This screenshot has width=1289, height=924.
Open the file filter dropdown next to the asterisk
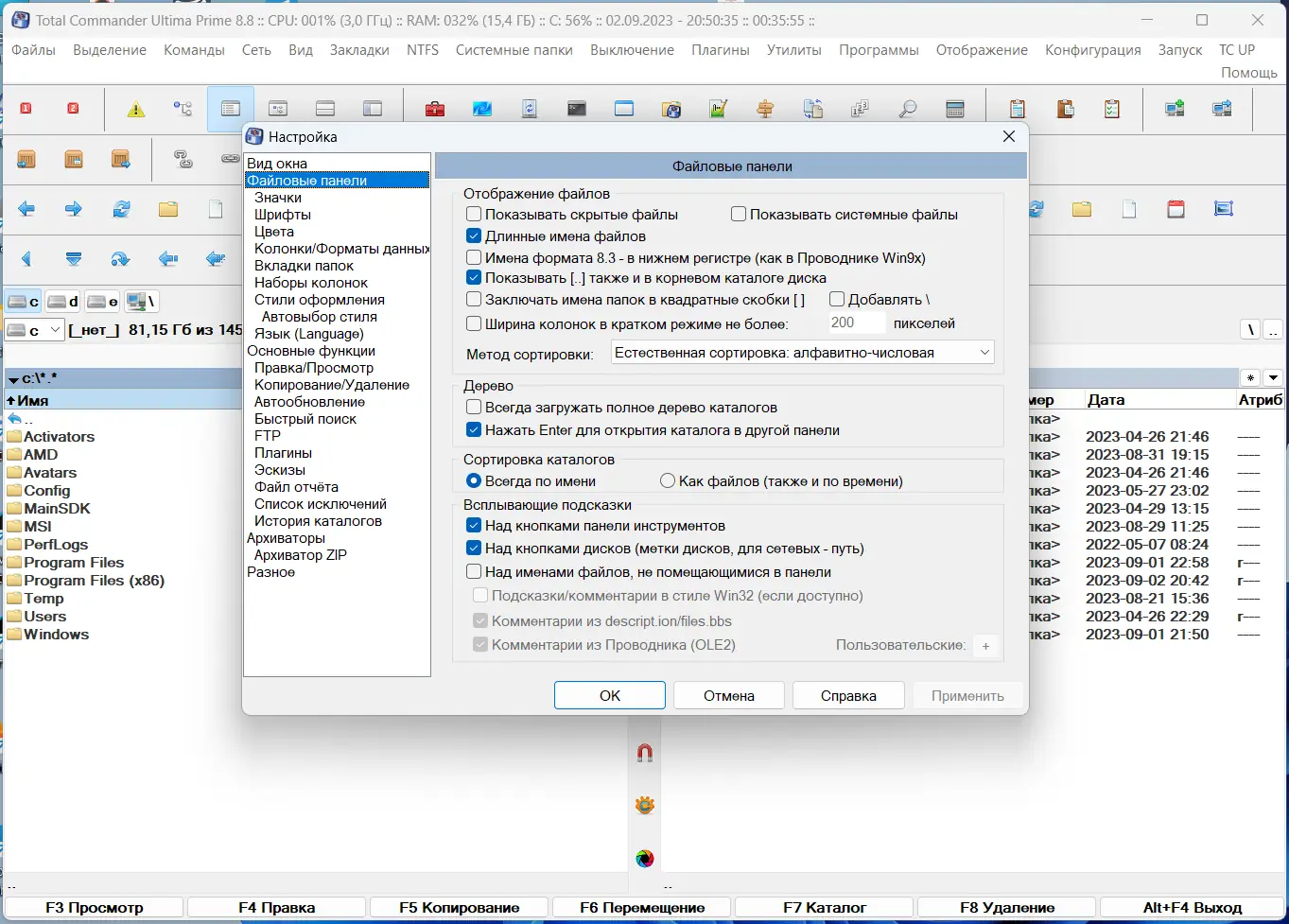tap(1273, 377)
